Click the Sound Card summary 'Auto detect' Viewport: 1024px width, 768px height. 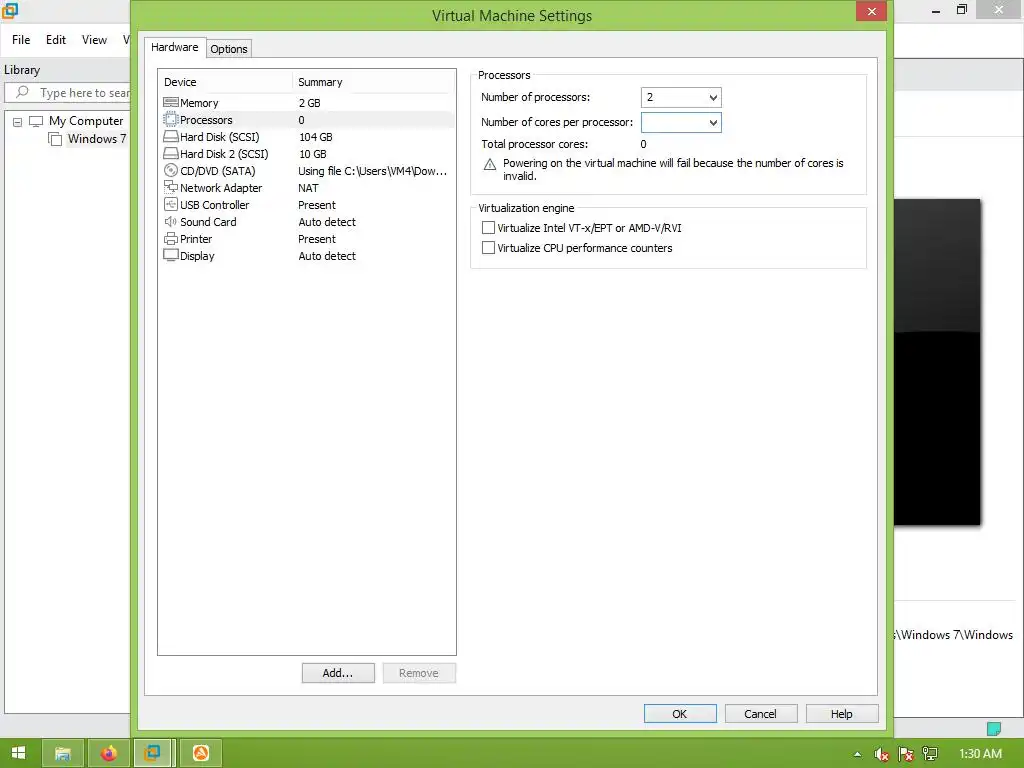click(x=327, y=222)
